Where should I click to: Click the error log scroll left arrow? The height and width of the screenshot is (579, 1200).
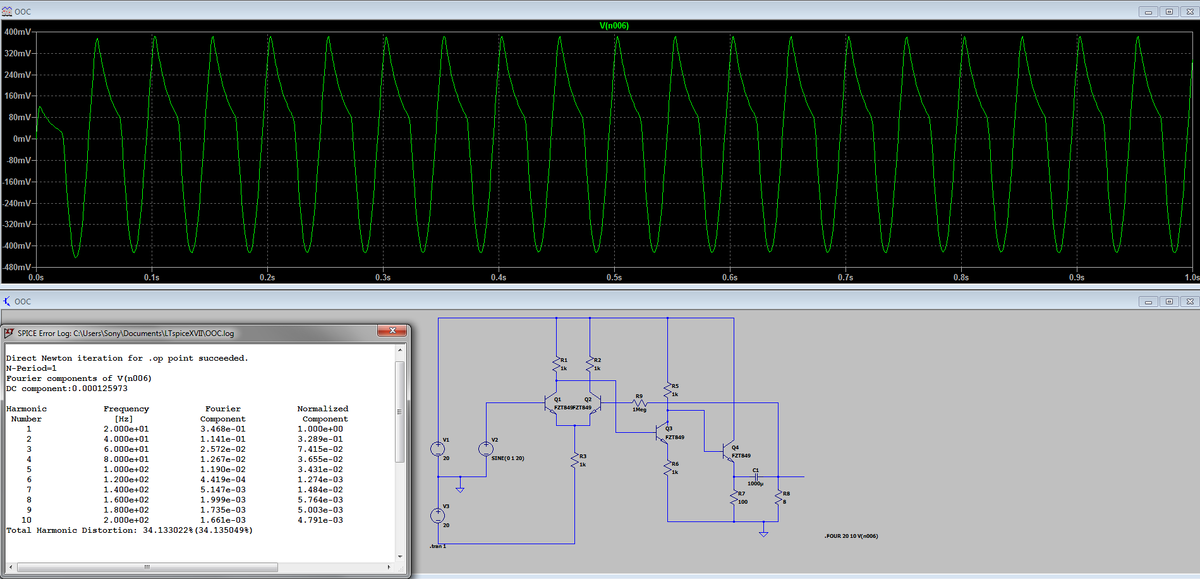coord(9,568)
